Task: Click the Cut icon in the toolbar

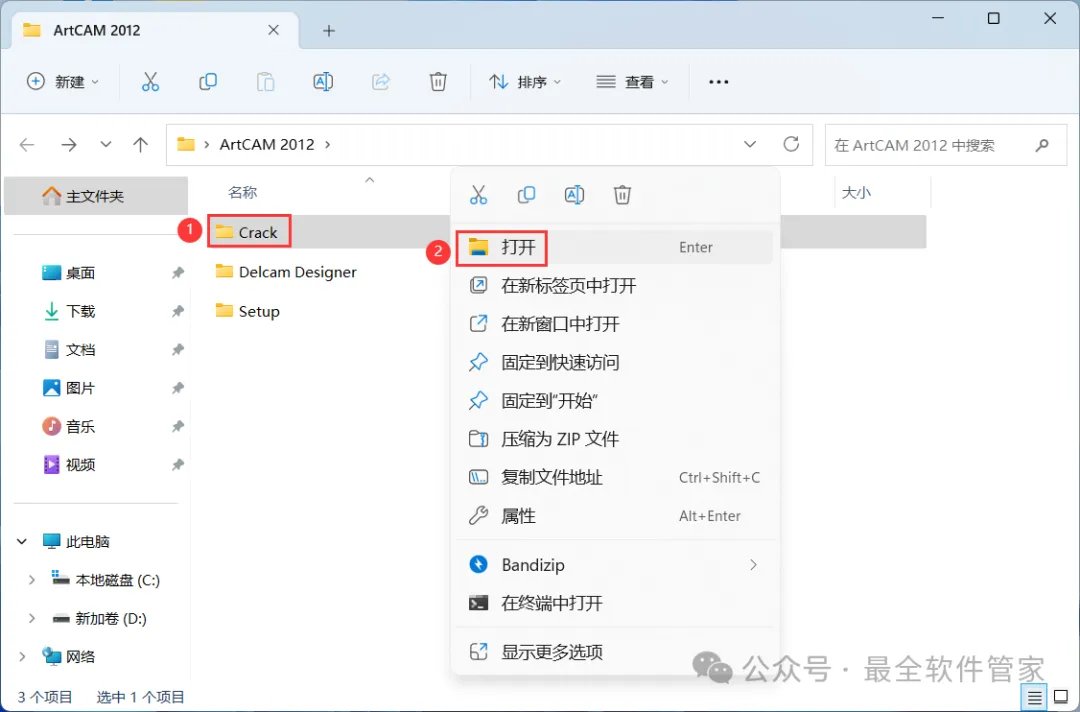Action: point(150,82)
